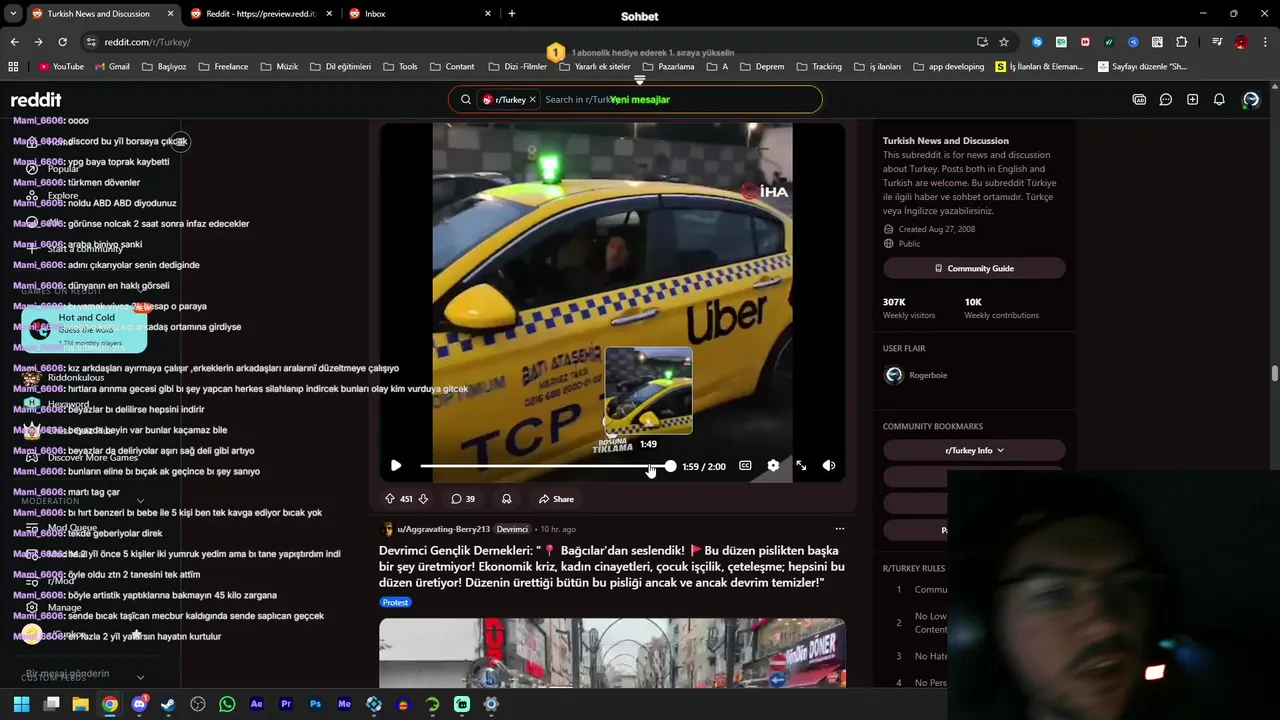Seek on the video progress bar
The height and width of the screenshot is (720, 1280).
545,466
